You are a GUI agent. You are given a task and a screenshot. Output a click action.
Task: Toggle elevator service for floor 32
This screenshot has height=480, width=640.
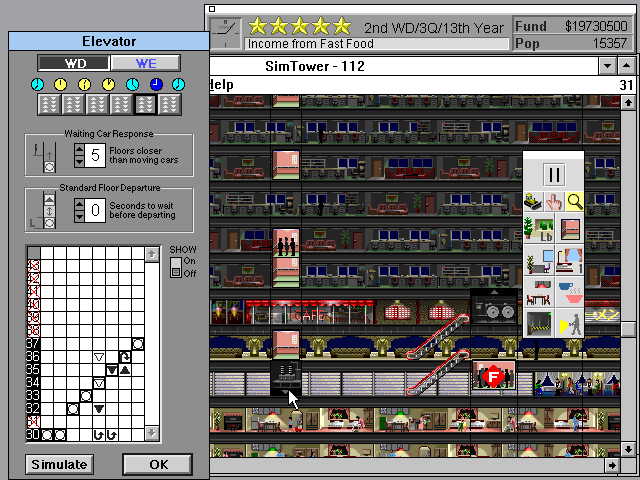coord(33,409)
